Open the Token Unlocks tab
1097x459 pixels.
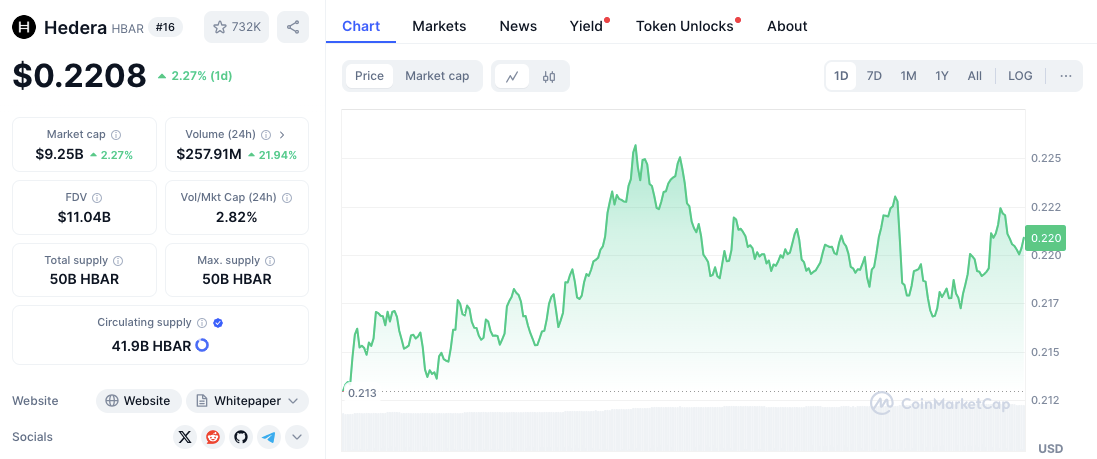coord(685,26)
